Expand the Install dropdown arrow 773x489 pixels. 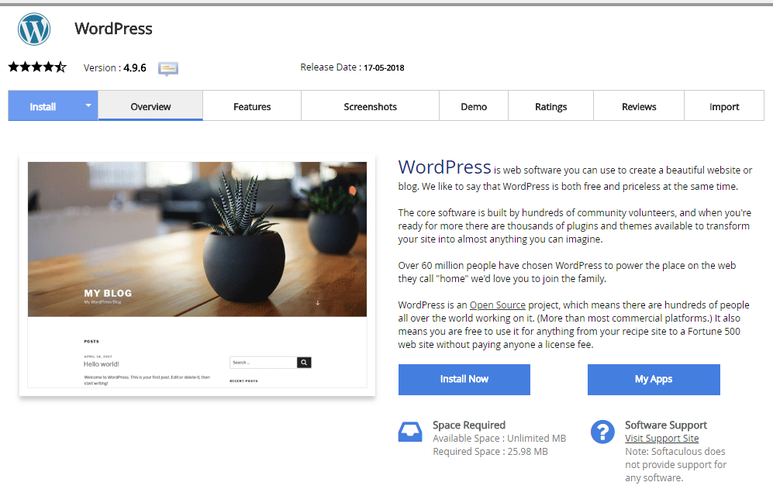(88, 106)
